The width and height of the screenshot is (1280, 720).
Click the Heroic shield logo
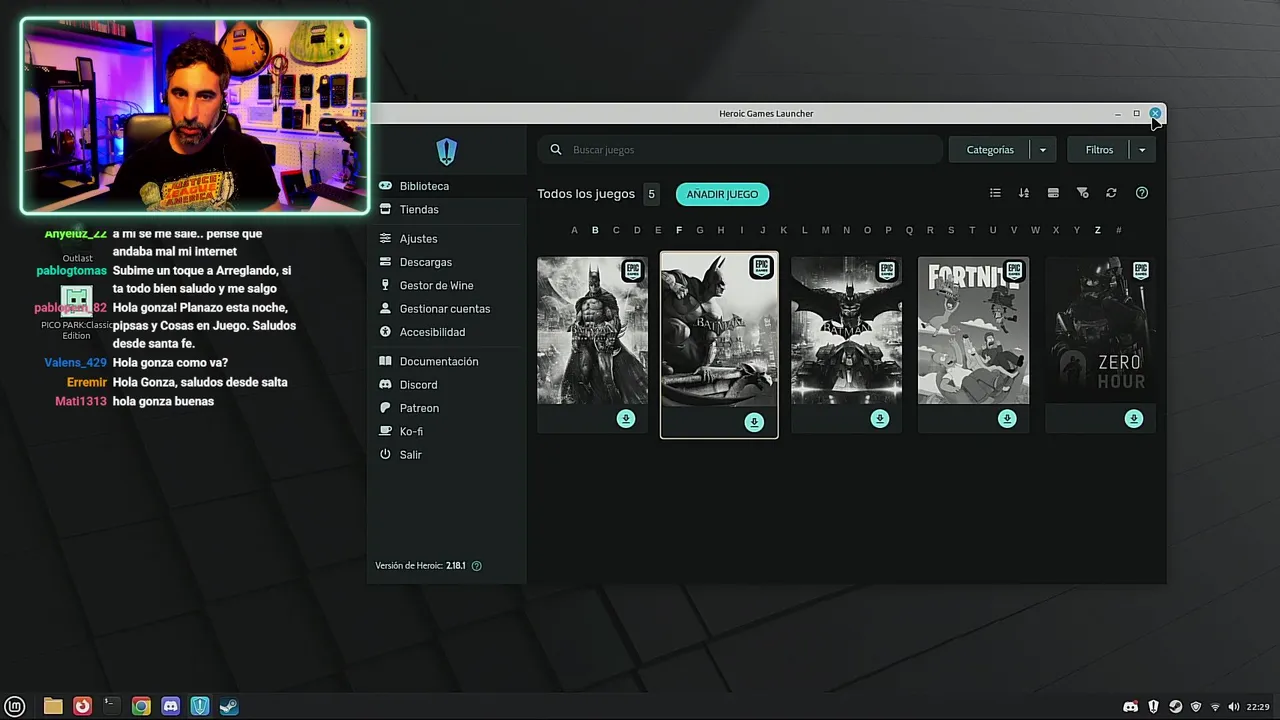[446, 151]
